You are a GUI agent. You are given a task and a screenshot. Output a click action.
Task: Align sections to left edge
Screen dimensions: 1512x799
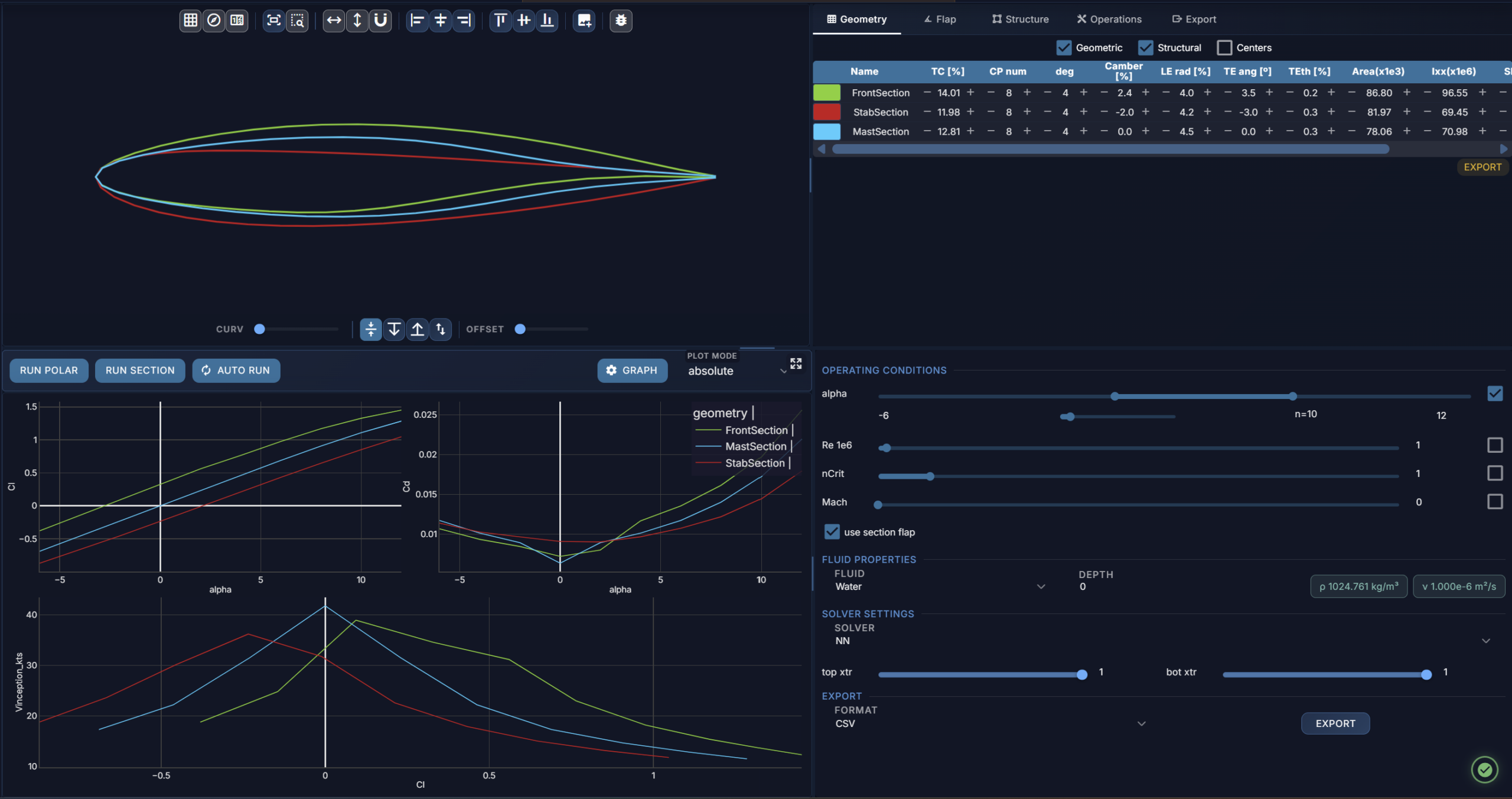click(417, 21)
